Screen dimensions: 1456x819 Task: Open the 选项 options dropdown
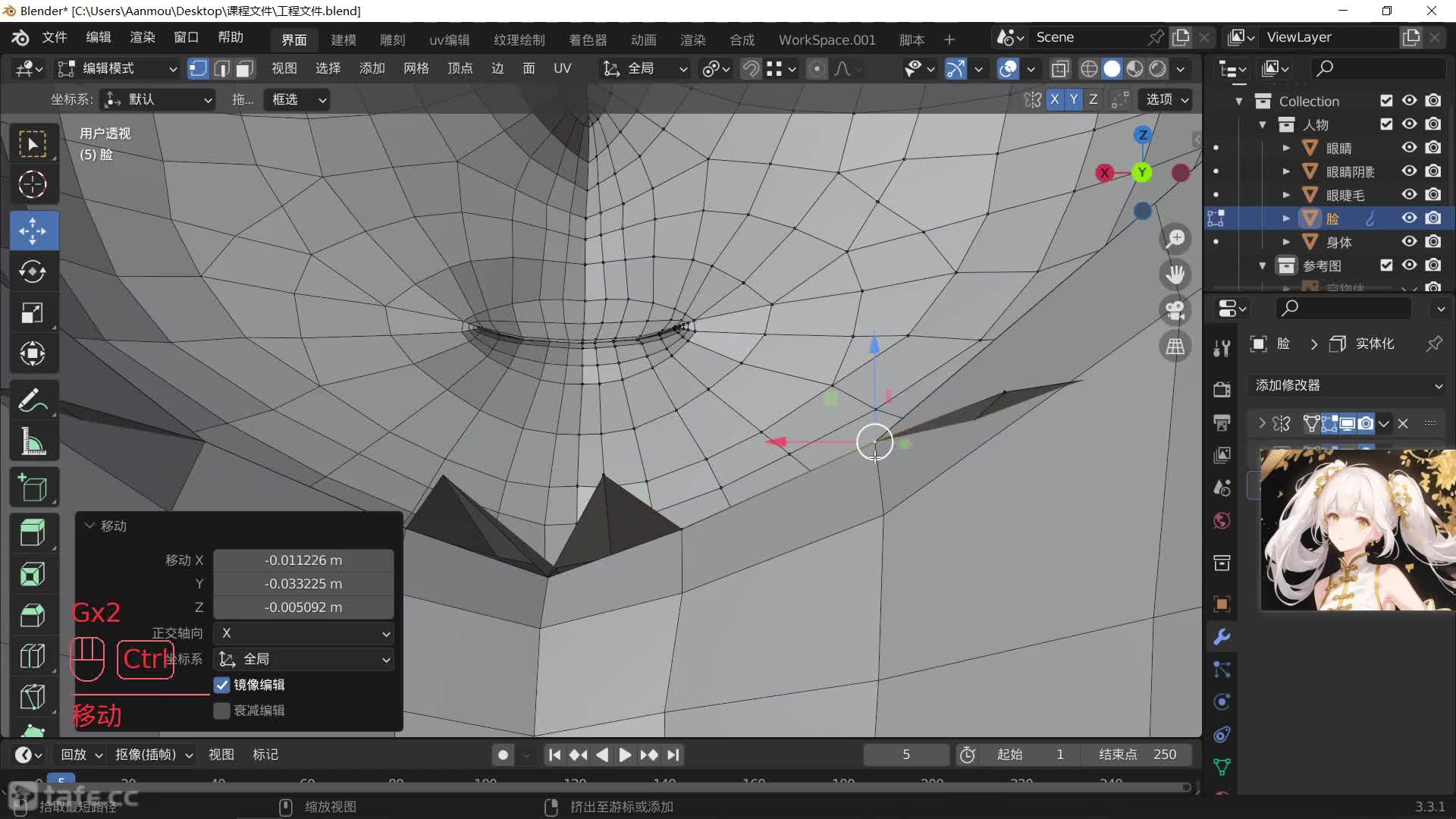tap(1167, 99)
